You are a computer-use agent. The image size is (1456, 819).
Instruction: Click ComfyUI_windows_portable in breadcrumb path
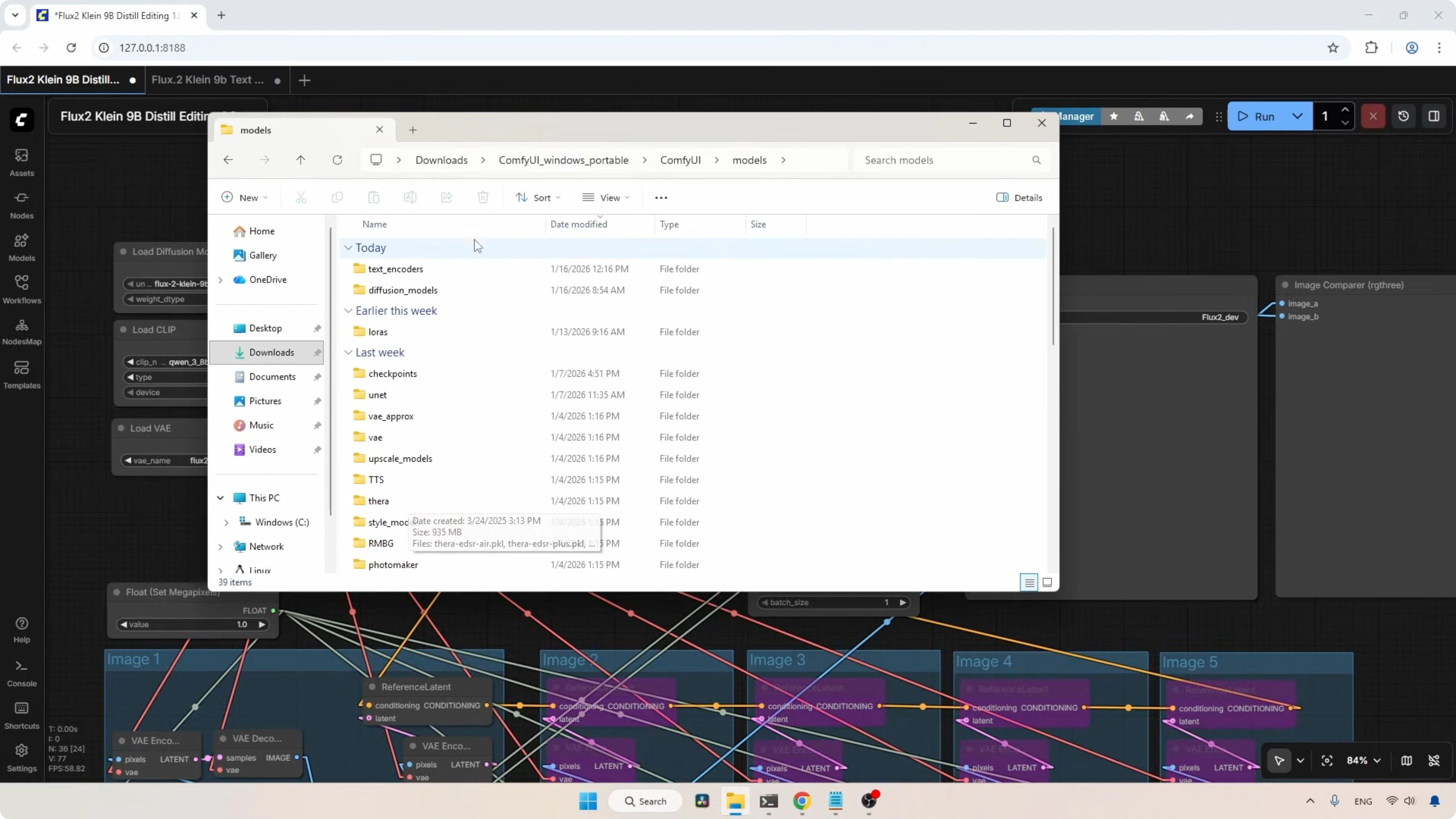click(x=563, y=160)
